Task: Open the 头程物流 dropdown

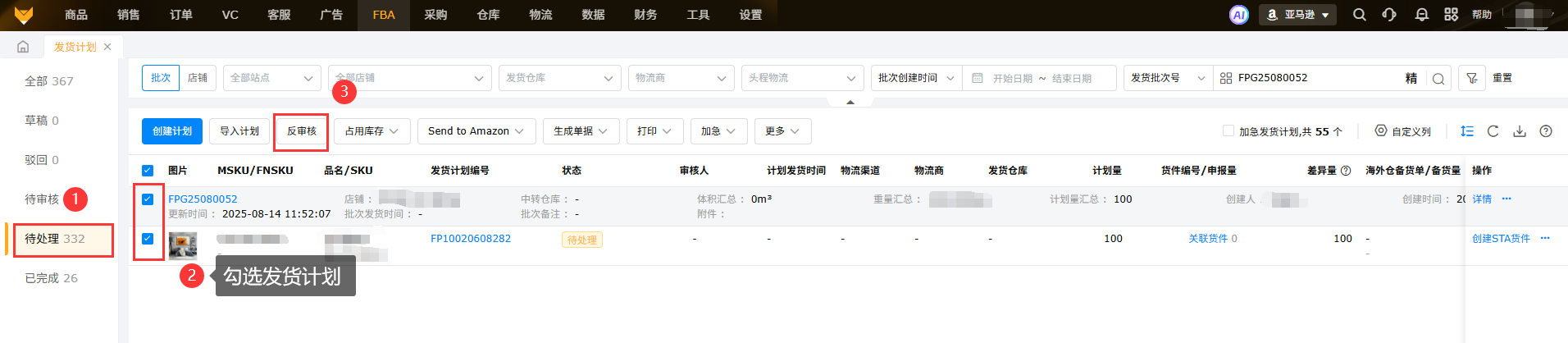Action: click(x=803, y=78)
